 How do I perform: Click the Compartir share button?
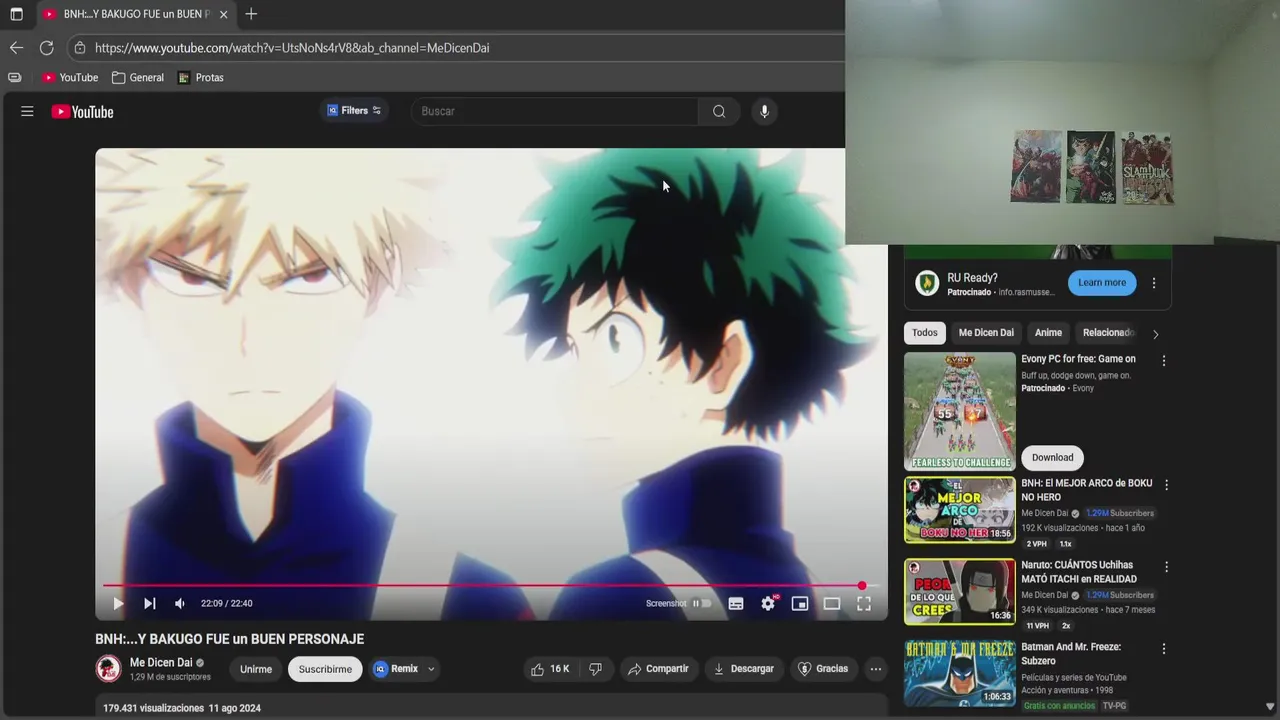[x=658, y=669]
